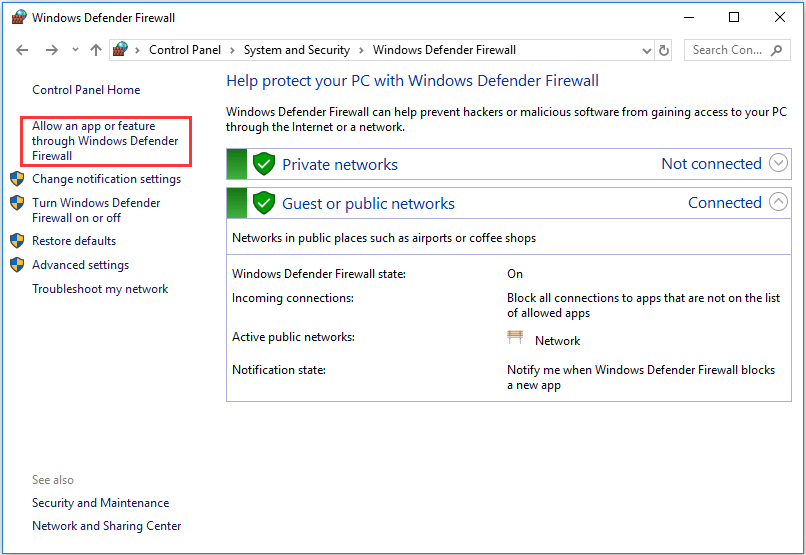Viewport: 806px width, 555px height.
Task: Close the Windows Defender Firewall window
Action: click(x=780, y=17)
